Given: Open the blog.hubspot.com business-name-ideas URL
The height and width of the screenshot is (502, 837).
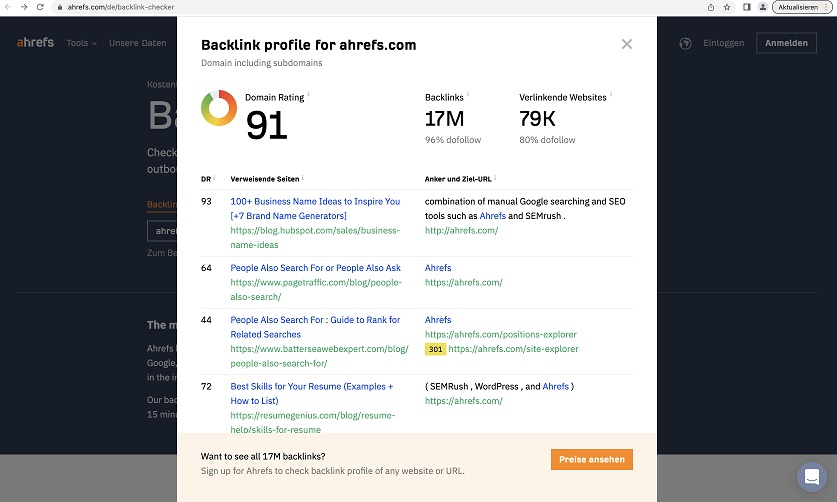Looking at the screenshot, I should (x=315, y=238).
